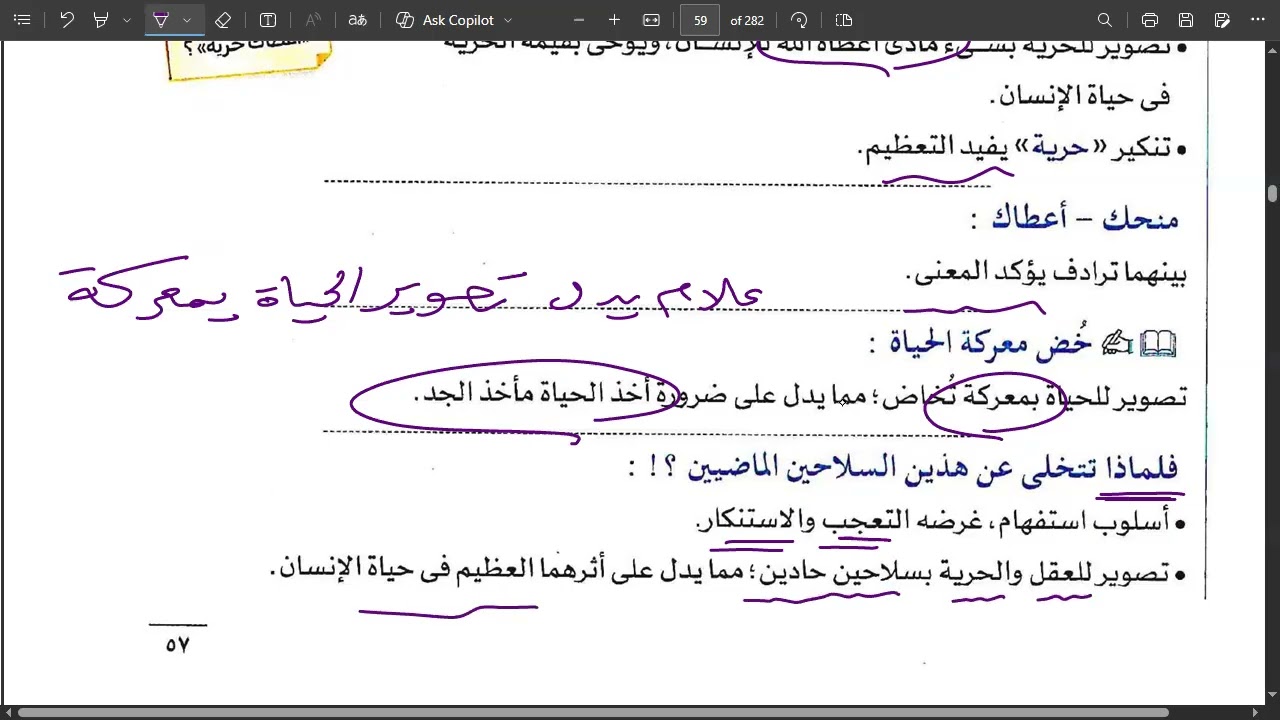Image resolution: width=1280 pixels, height=720 pixels.
Task: Click Ask Copilot button
Action: (x=445, y=20)
